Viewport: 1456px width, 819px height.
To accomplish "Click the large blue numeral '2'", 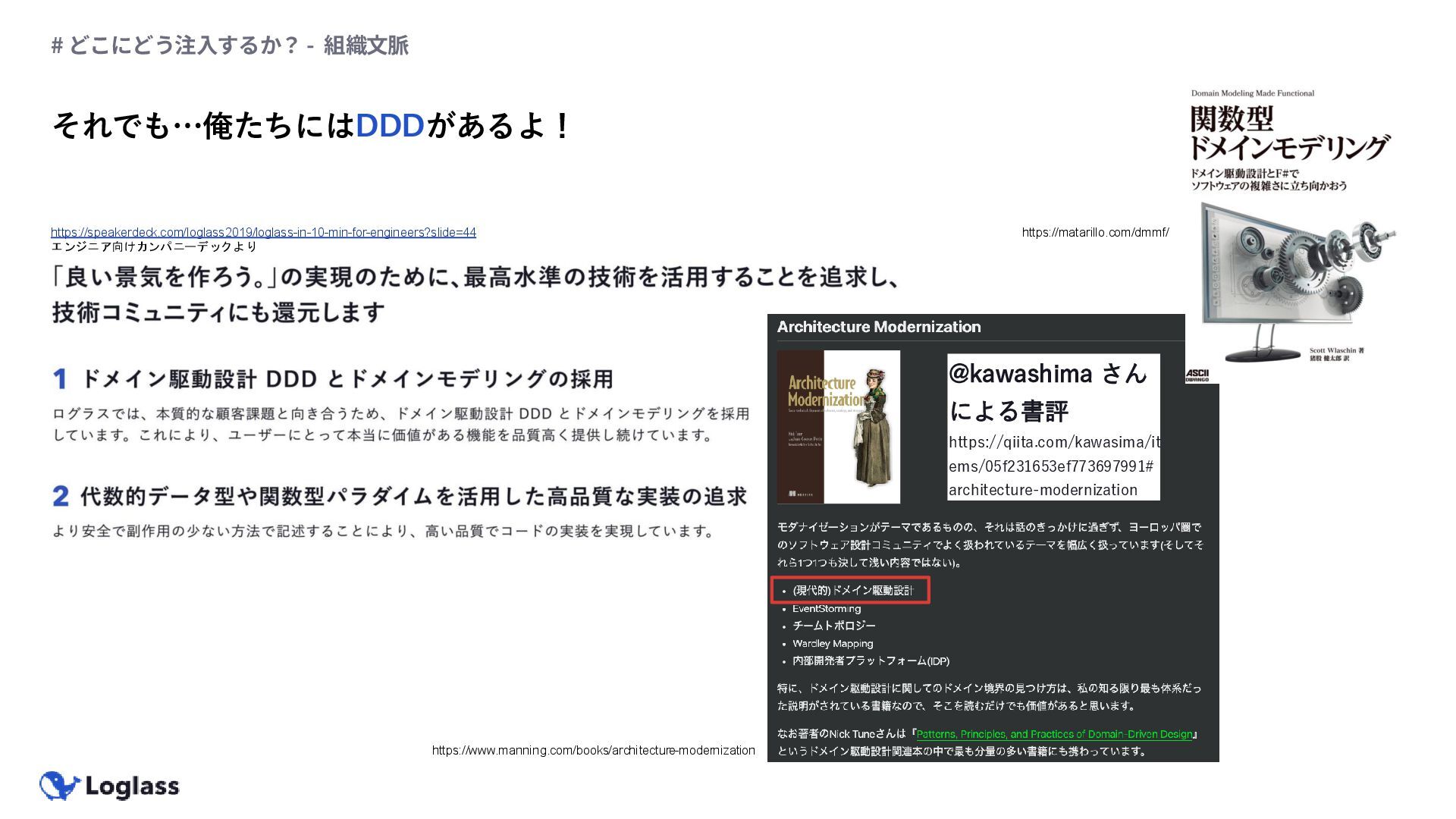I will click(61, 496).
